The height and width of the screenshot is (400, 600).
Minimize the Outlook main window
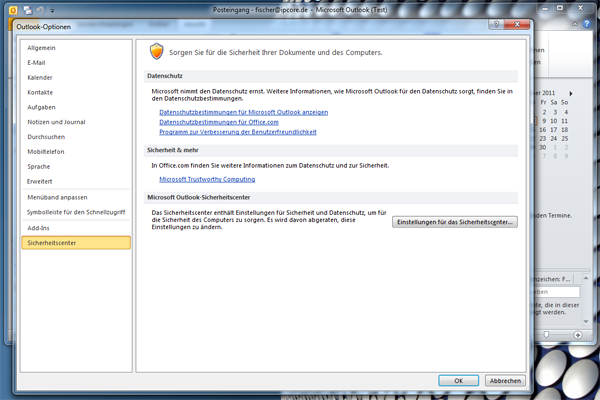click(545, 8)
